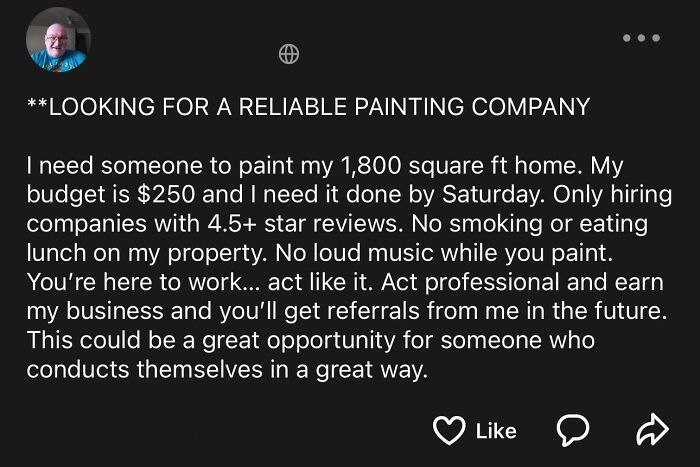Click the heart Like icon
This screenshot has width=700, height=467.
click(x=451, y=430)
